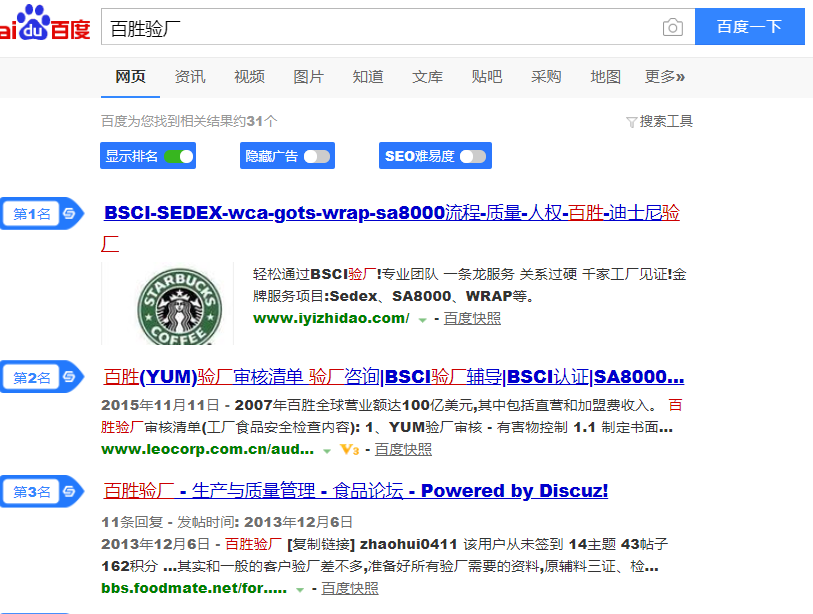Visit www.leocorp.com.cn link
The height and width of the screenshot is (614, 813).
point(207,449)
